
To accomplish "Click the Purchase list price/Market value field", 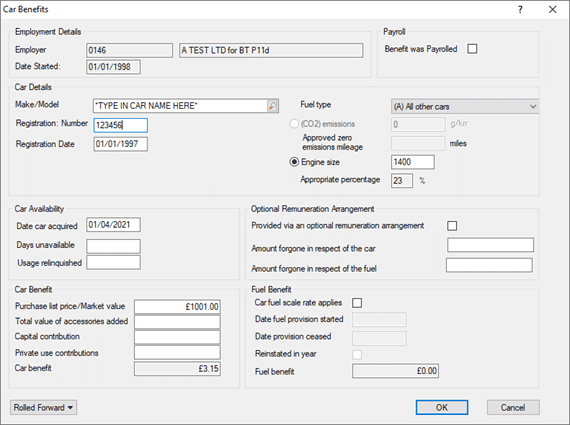I will click(177, 306).
